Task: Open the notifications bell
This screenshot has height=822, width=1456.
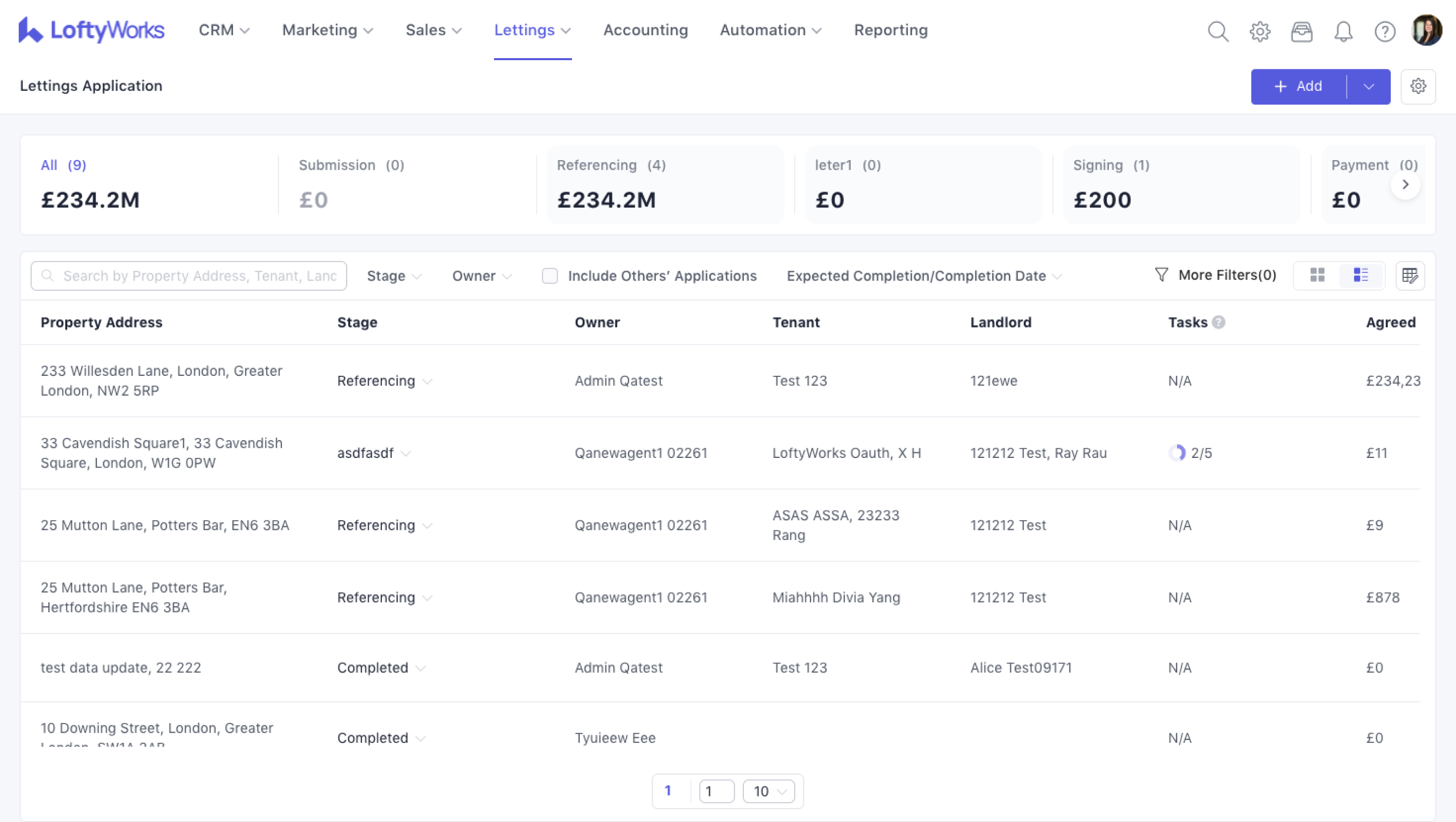Action: 1343,31
